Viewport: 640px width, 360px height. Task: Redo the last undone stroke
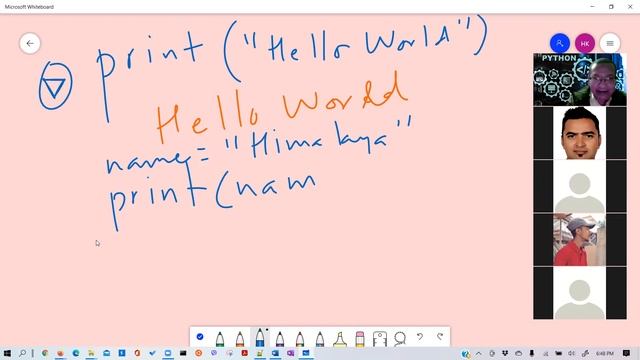pos(440,337)
